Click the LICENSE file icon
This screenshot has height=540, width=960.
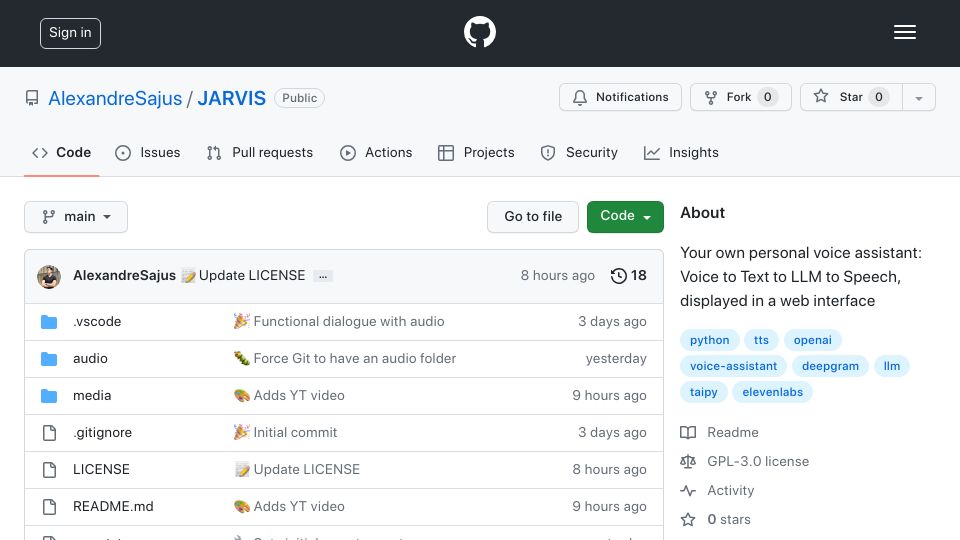[49, 470]
